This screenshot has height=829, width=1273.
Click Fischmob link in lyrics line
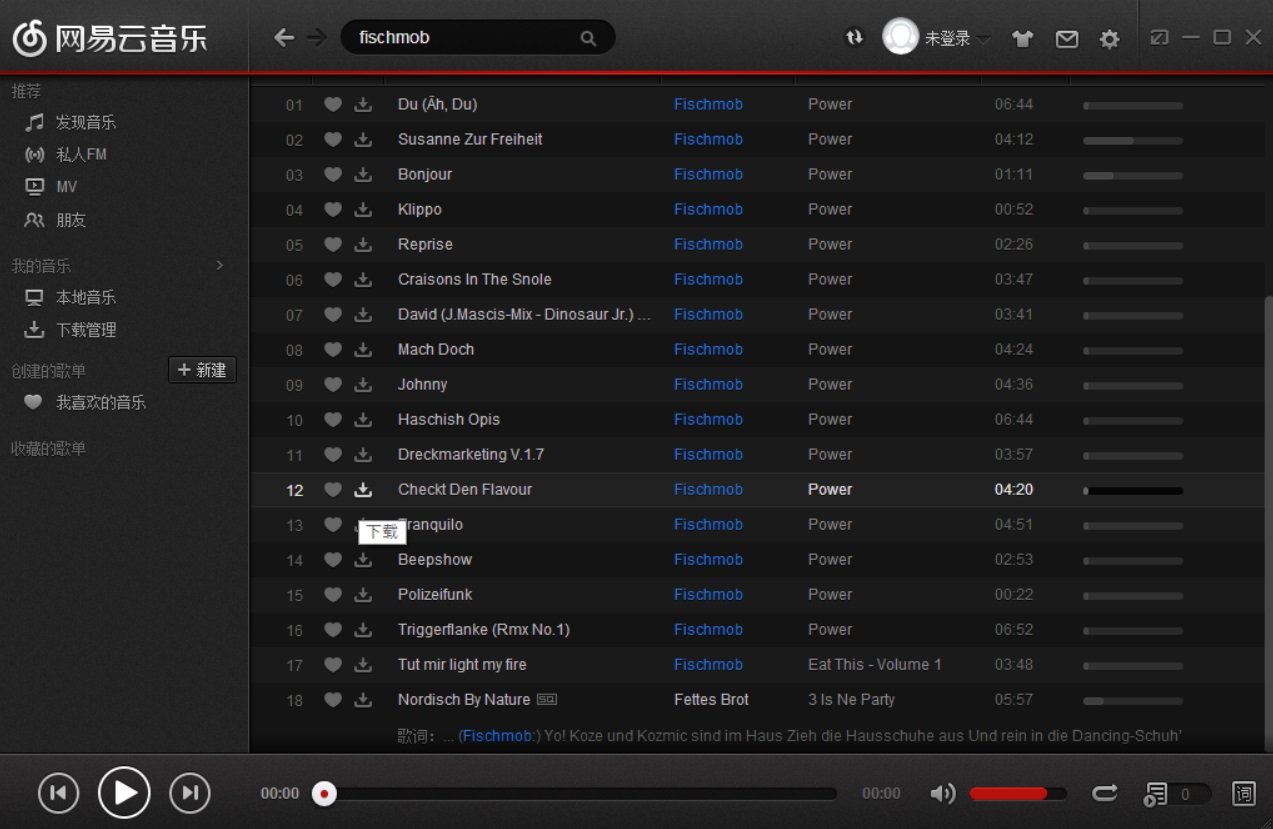coord(498,736)
